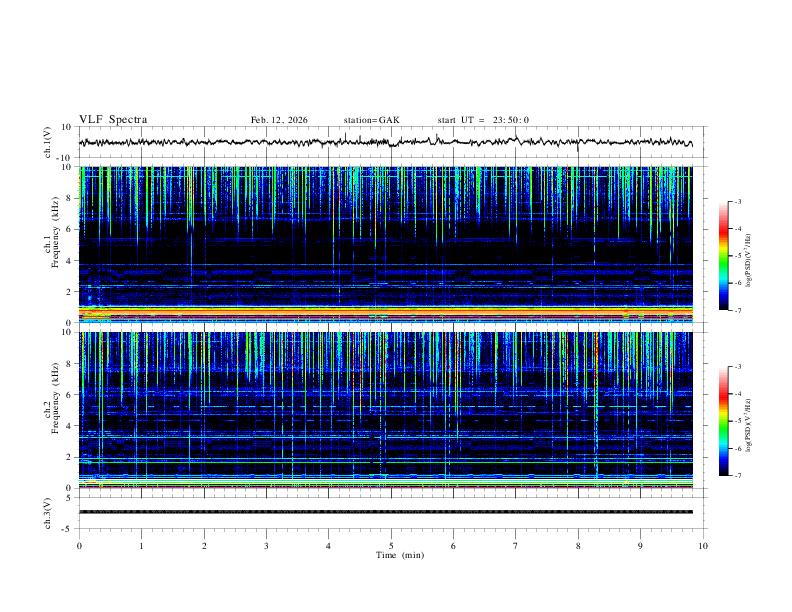Click time axis tick label "3"

tap(266, 546)
